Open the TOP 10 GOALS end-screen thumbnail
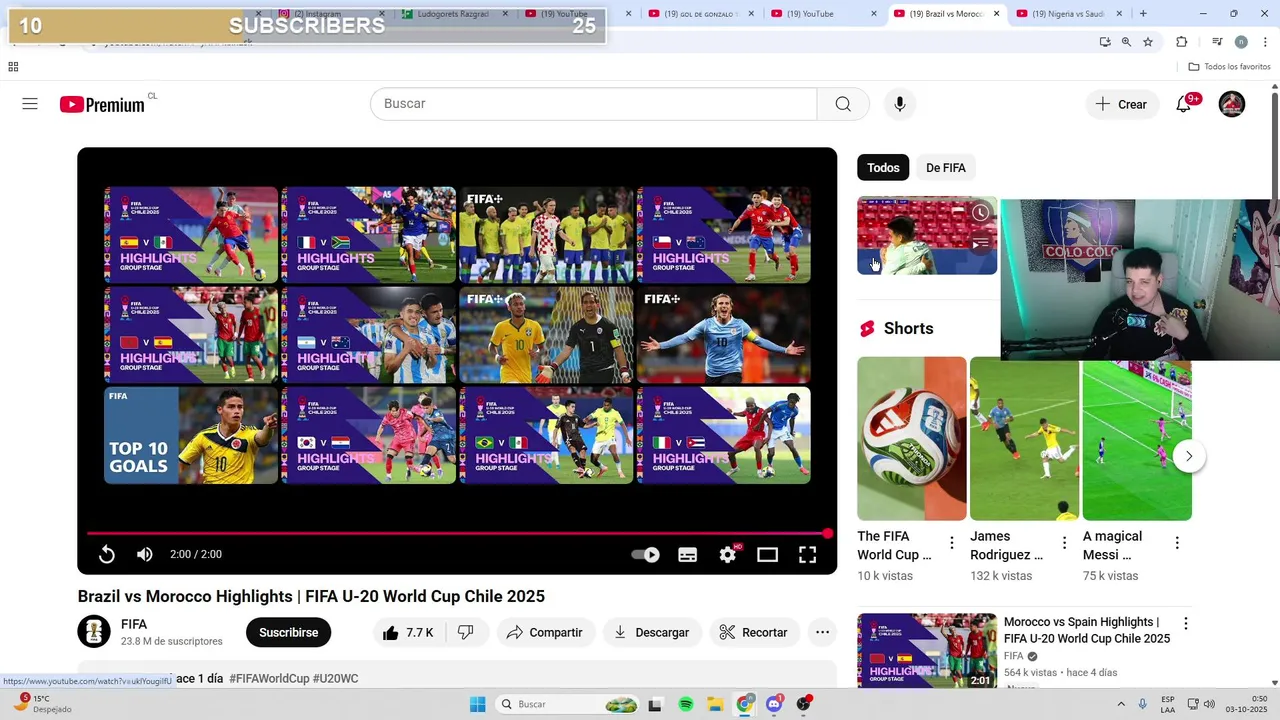Viewport: 1280px width, 720px height. 191,436
